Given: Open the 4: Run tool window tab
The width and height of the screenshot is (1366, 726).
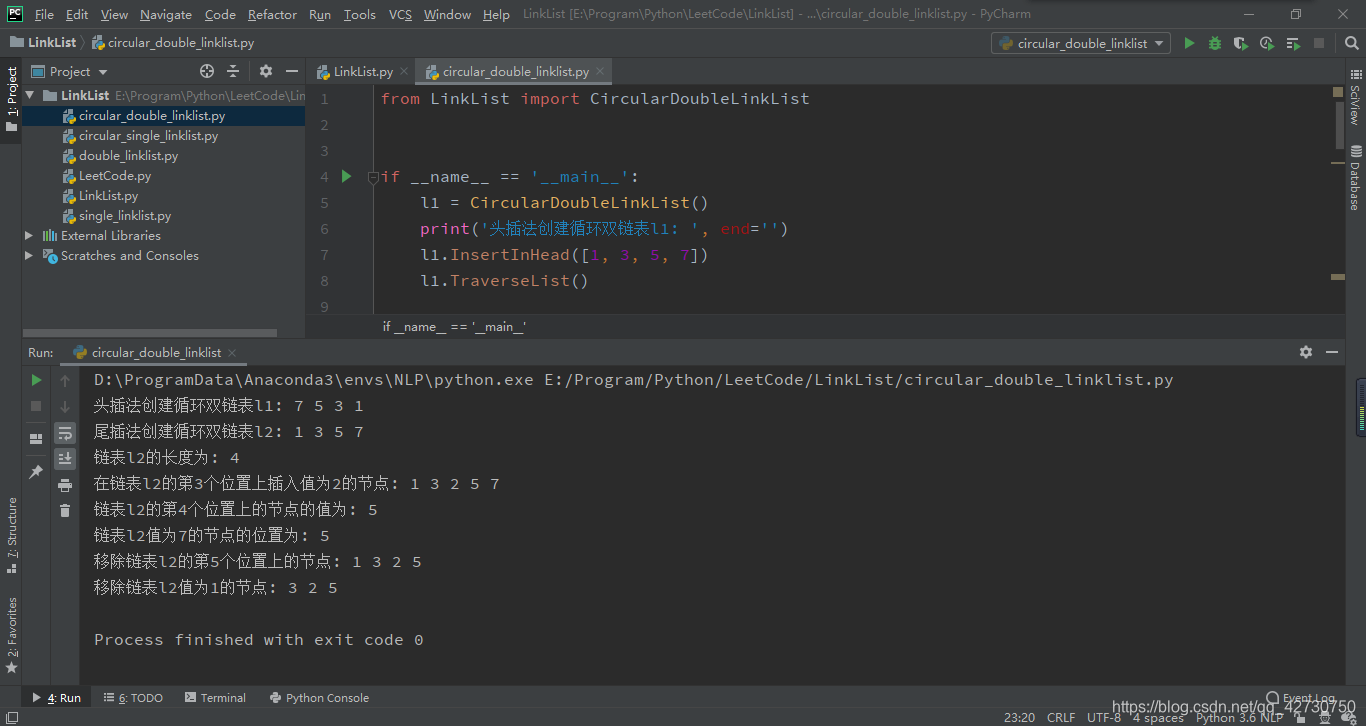Looking at the screenshot, I should pos(56,698).
